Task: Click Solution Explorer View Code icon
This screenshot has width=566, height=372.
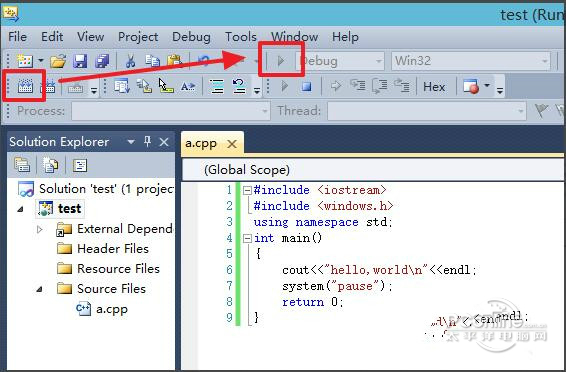Action: click(79, 166)
